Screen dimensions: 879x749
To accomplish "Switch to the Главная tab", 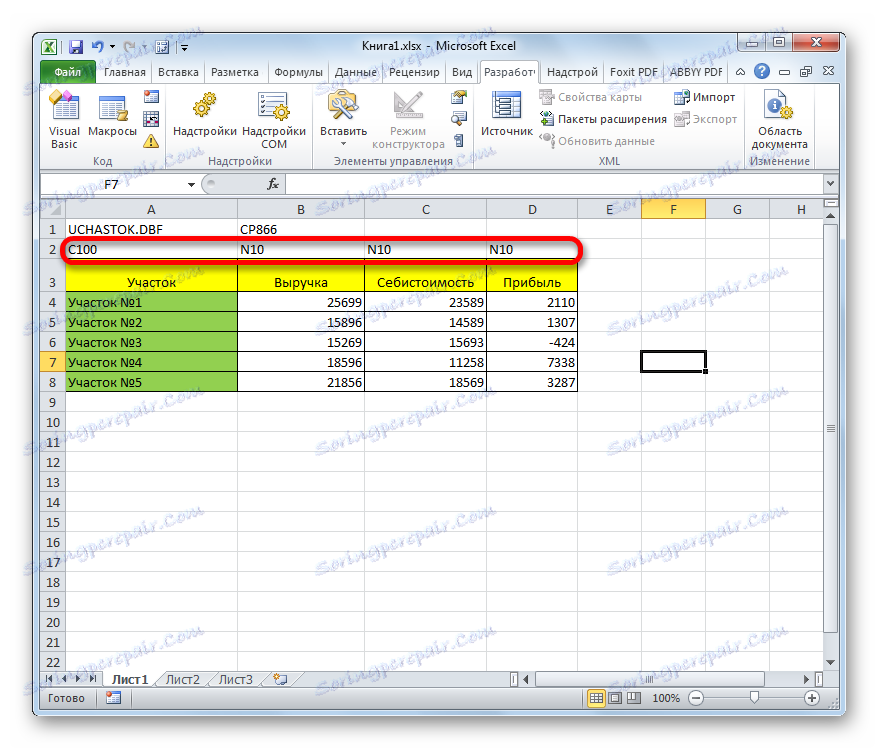I will coord(124,72).
